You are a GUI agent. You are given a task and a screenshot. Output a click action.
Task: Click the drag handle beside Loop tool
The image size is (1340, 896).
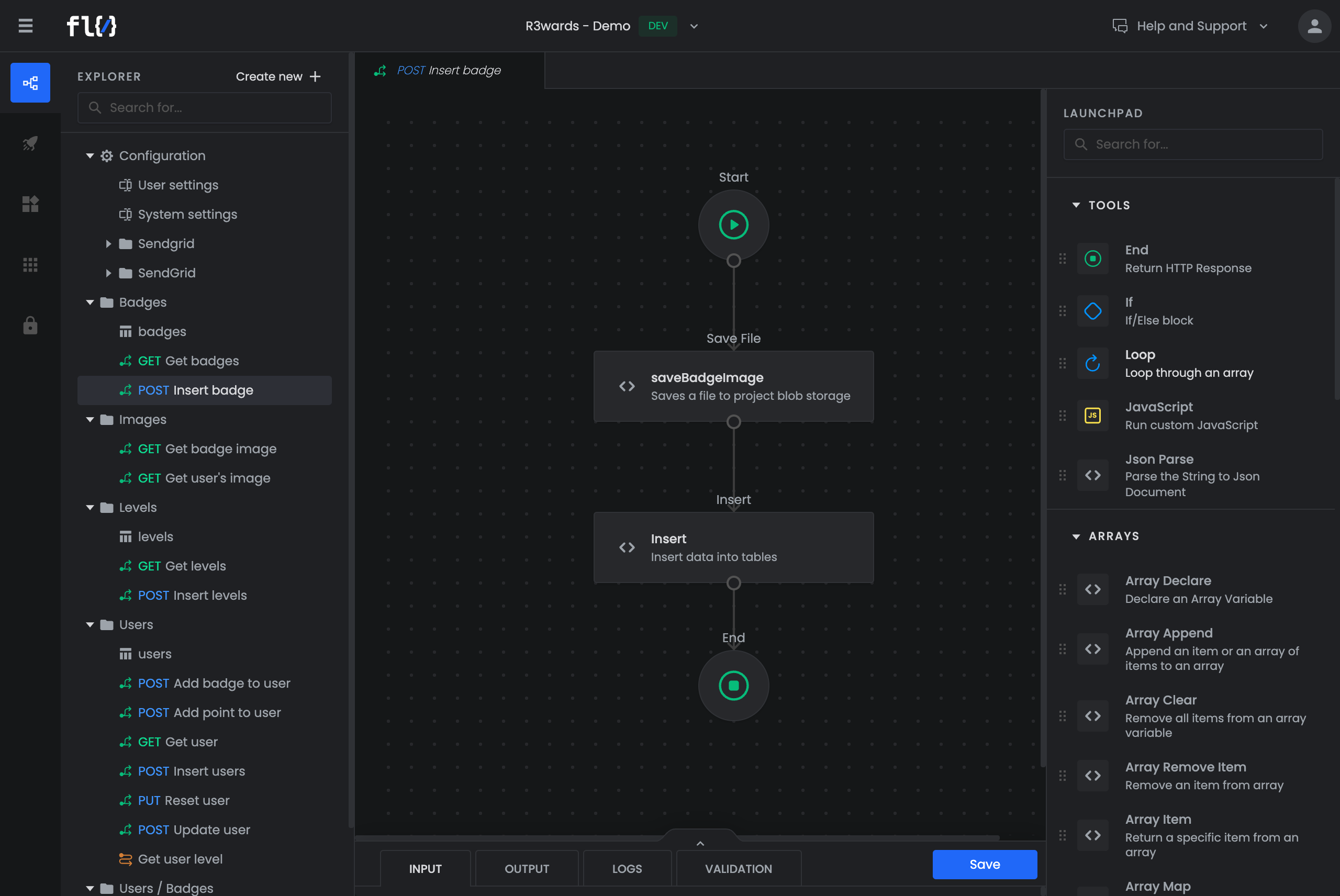point(1062,363)
